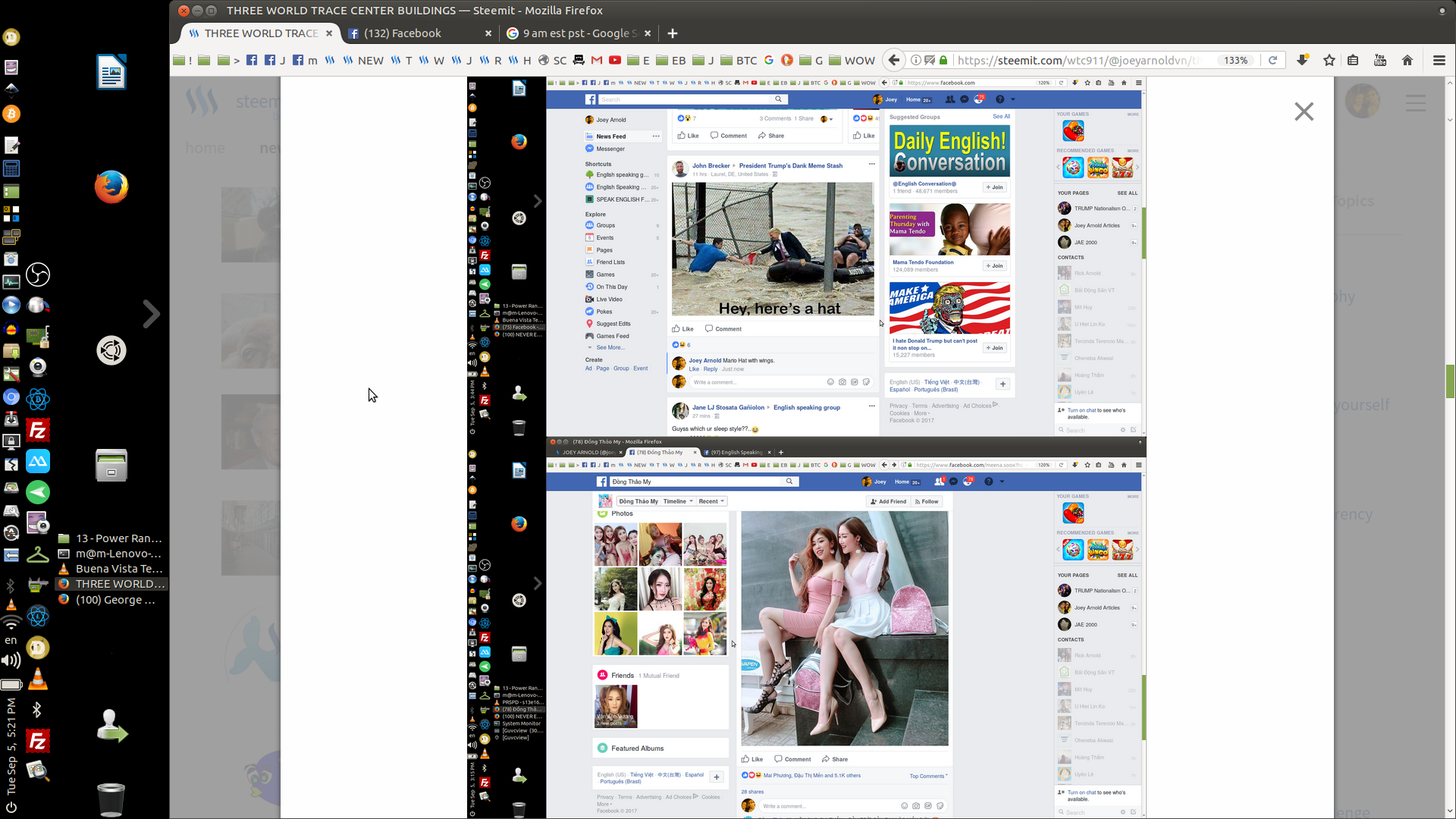Open the text editor notepad launcher icon
The image size is (1456, 819).
click(x=11, y=145)
